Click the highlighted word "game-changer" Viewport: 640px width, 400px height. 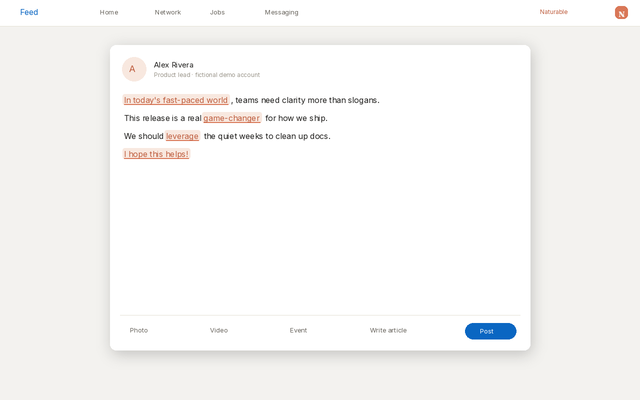point(231,118)
